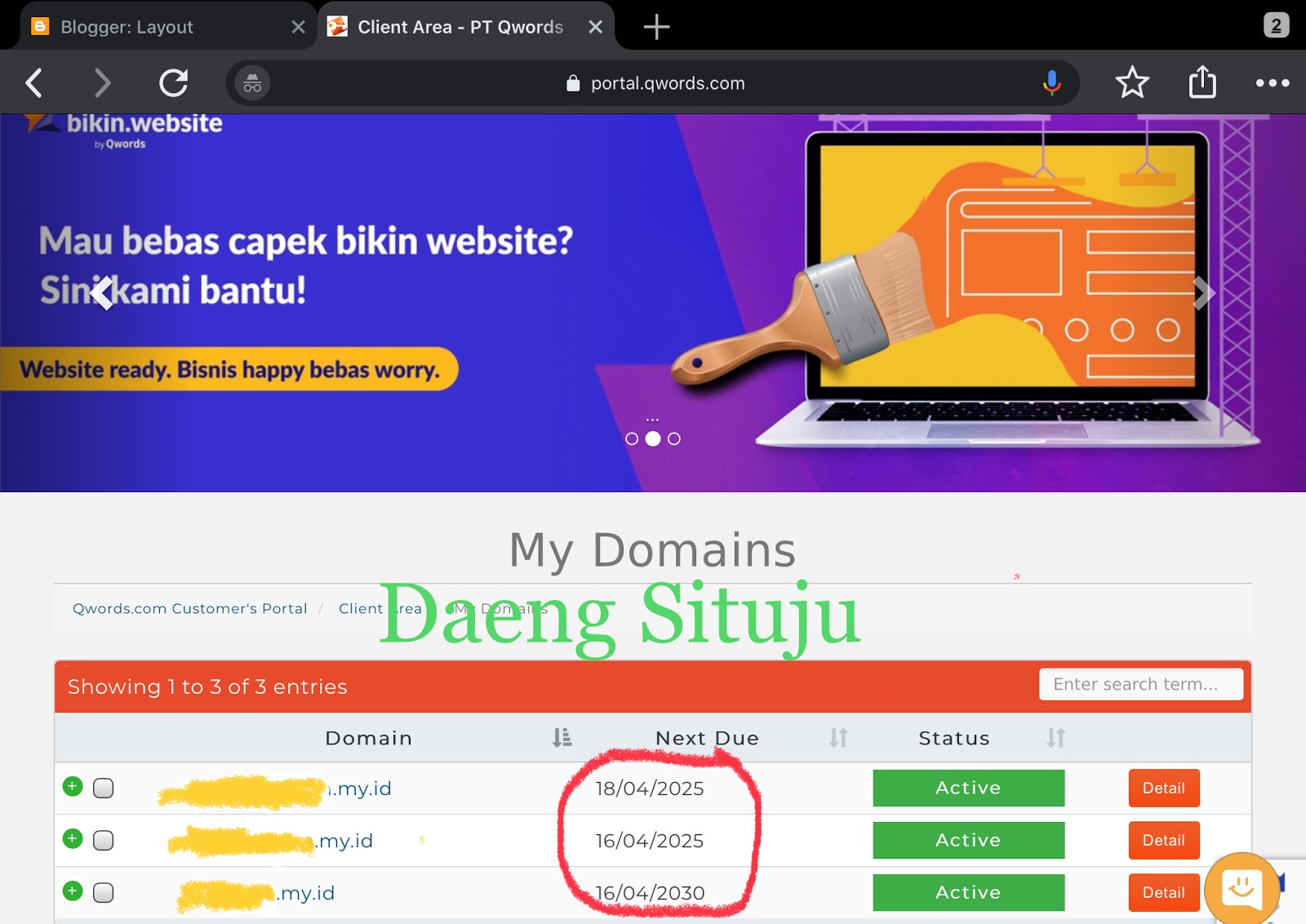This screenshot has height=924, width=1306.
Task: Close the Client Area - PT Qwords tab
Action: tap(595, 27)
